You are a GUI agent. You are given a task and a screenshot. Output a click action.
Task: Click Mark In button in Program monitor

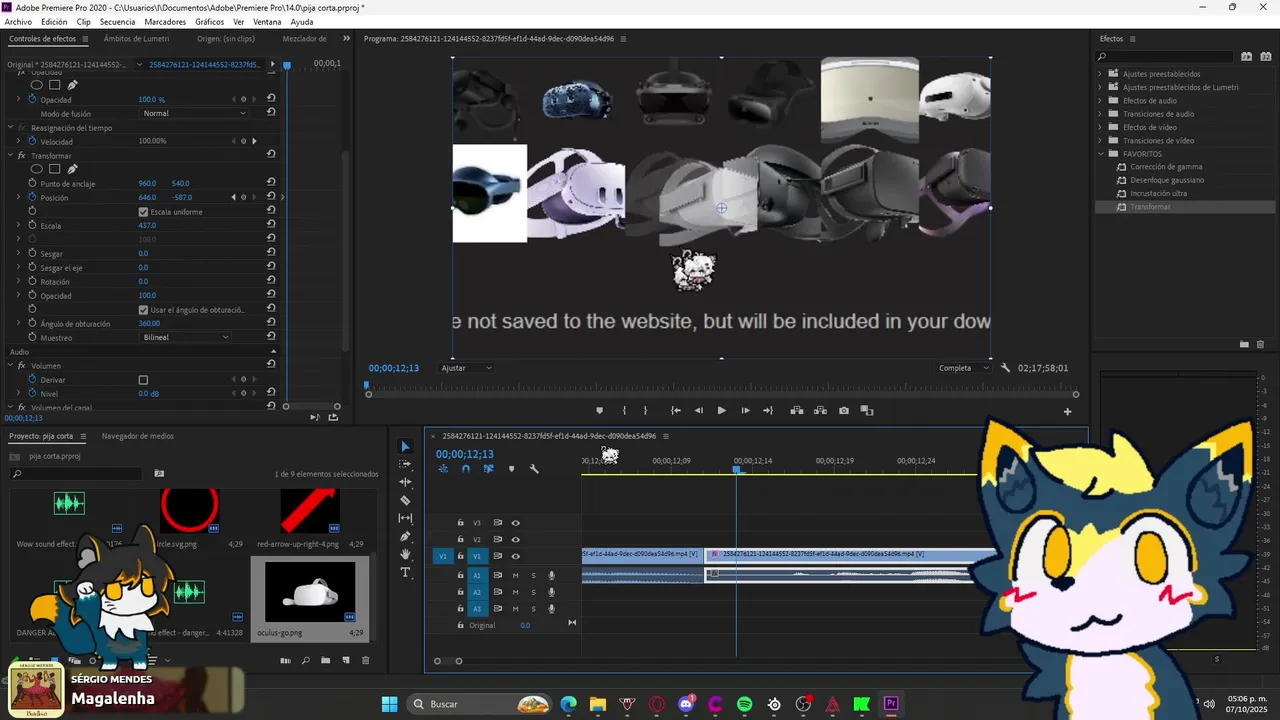[x=624, y=411]
